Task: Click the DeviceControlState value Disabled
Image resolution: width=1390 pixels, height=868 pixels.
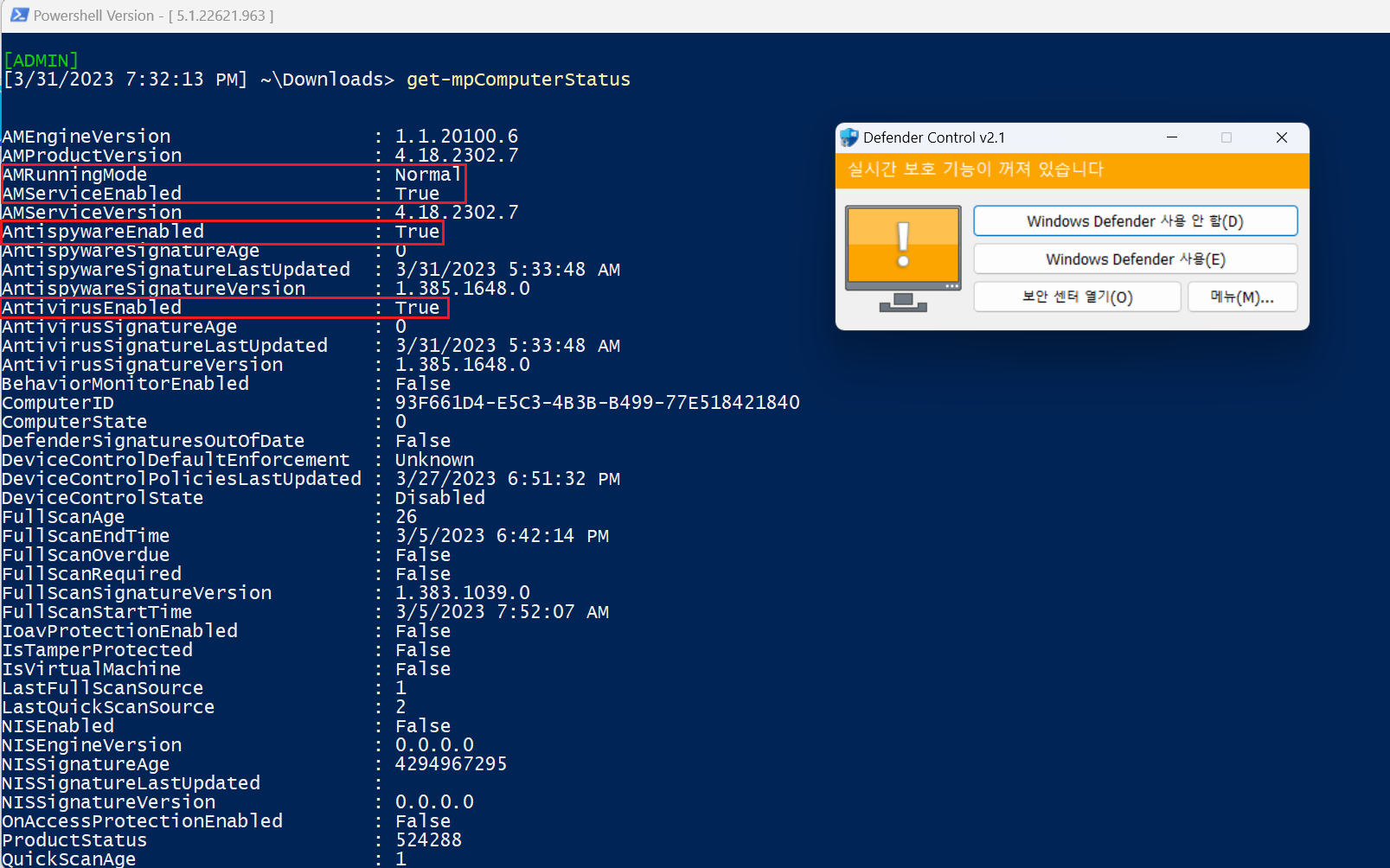Action: [x=440, y=498]
